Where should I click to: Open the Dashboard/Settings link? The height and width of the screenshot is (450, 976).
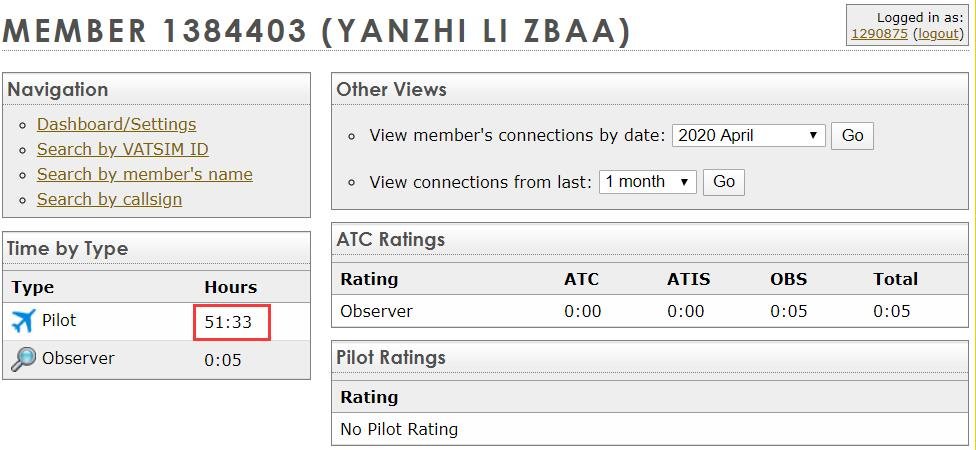point(116,124)
